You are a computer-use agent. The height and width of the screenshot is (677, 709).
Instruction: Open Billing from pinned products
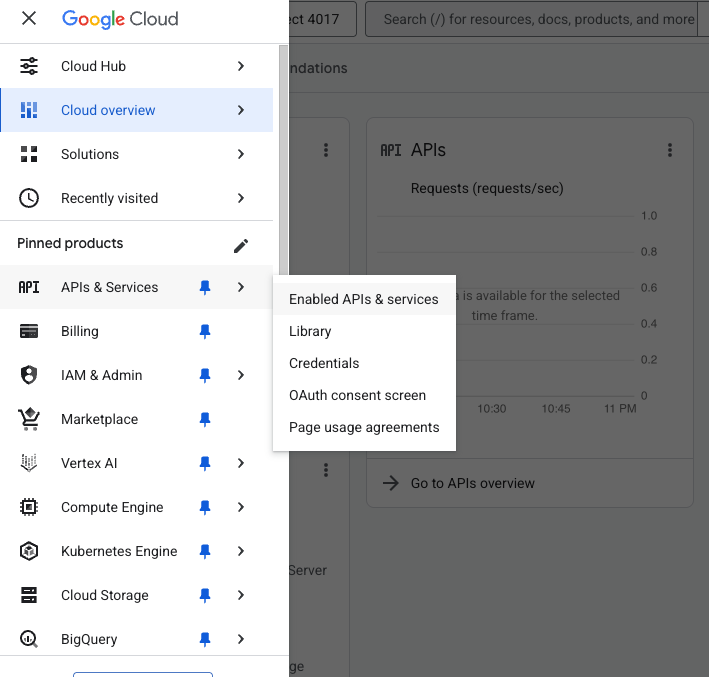(x=137, y=331)
